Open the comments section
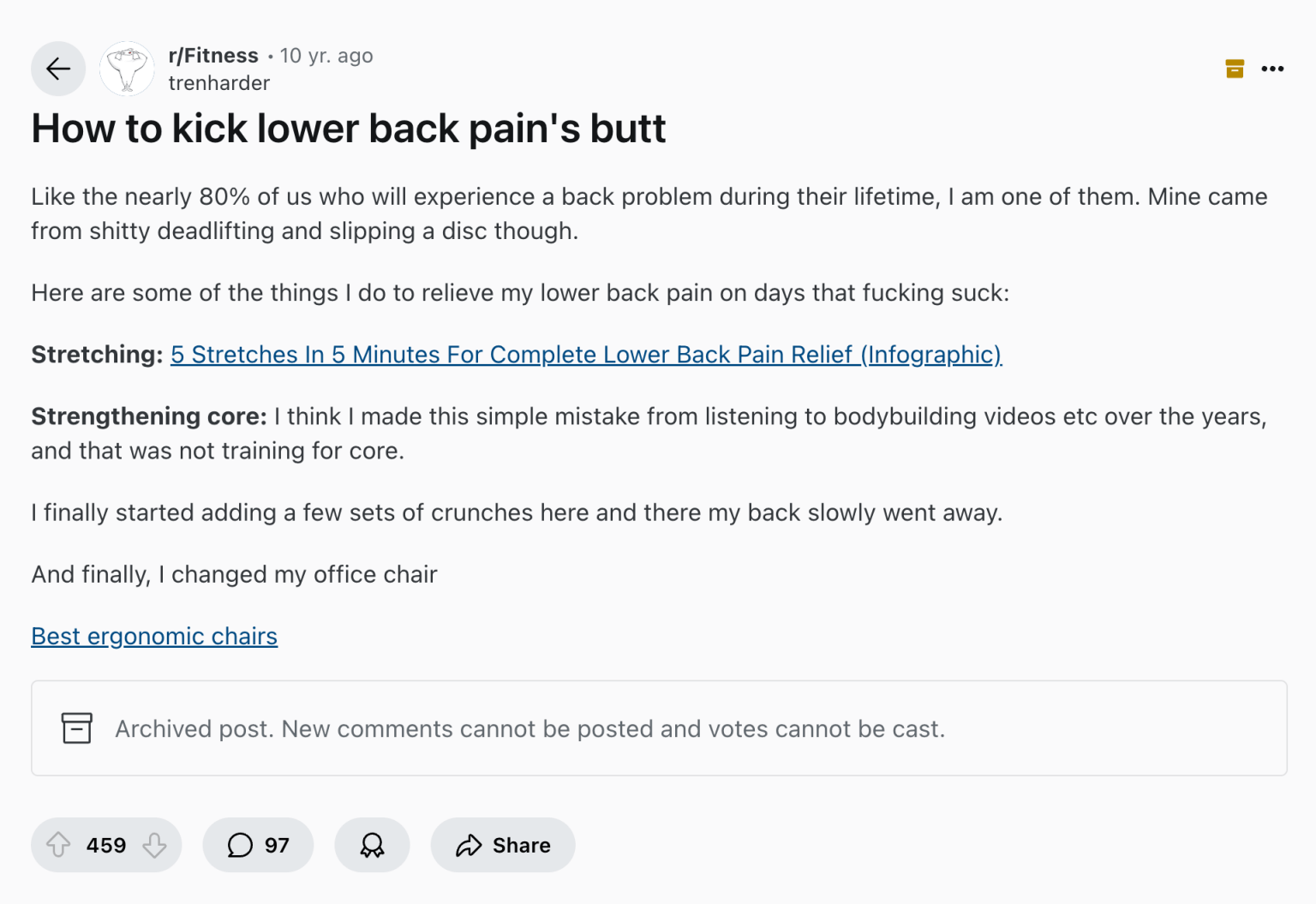Image resolution: width=1316 pixels, height=904 pixels. tap(257, 845)
